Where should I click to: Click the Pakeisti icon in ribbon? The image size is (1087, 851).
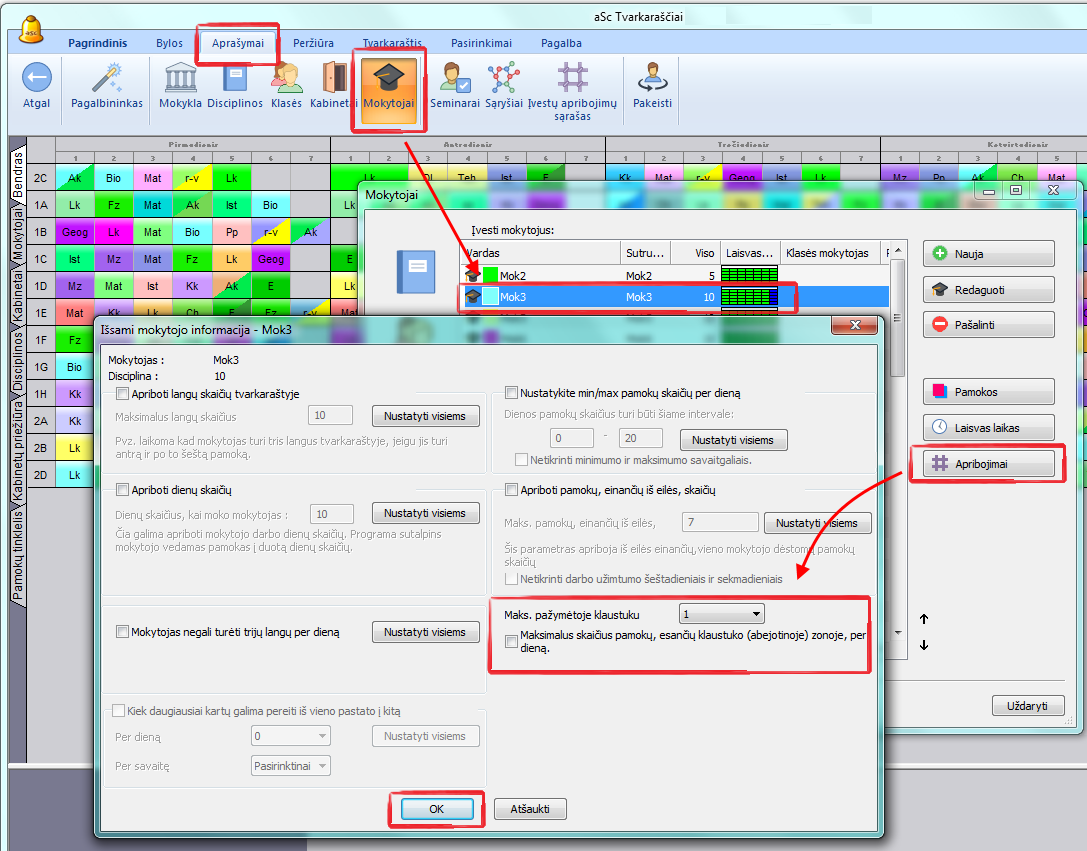tap(652, 78)
